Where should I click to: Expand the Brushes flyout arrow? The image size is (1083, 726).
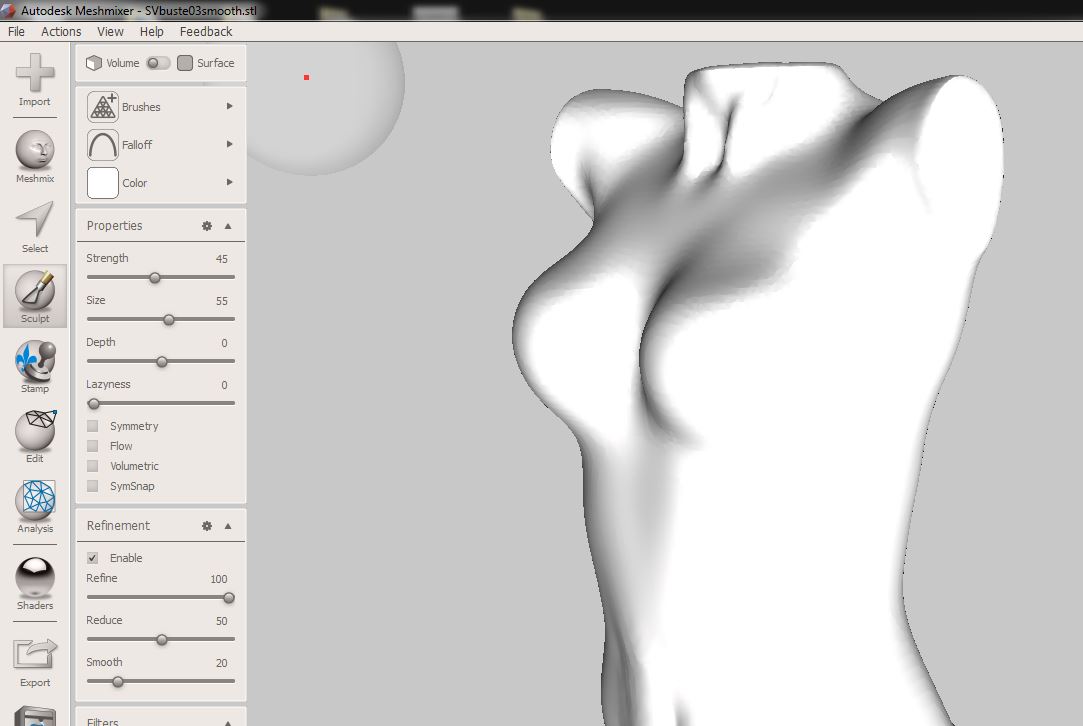(229, 106)
